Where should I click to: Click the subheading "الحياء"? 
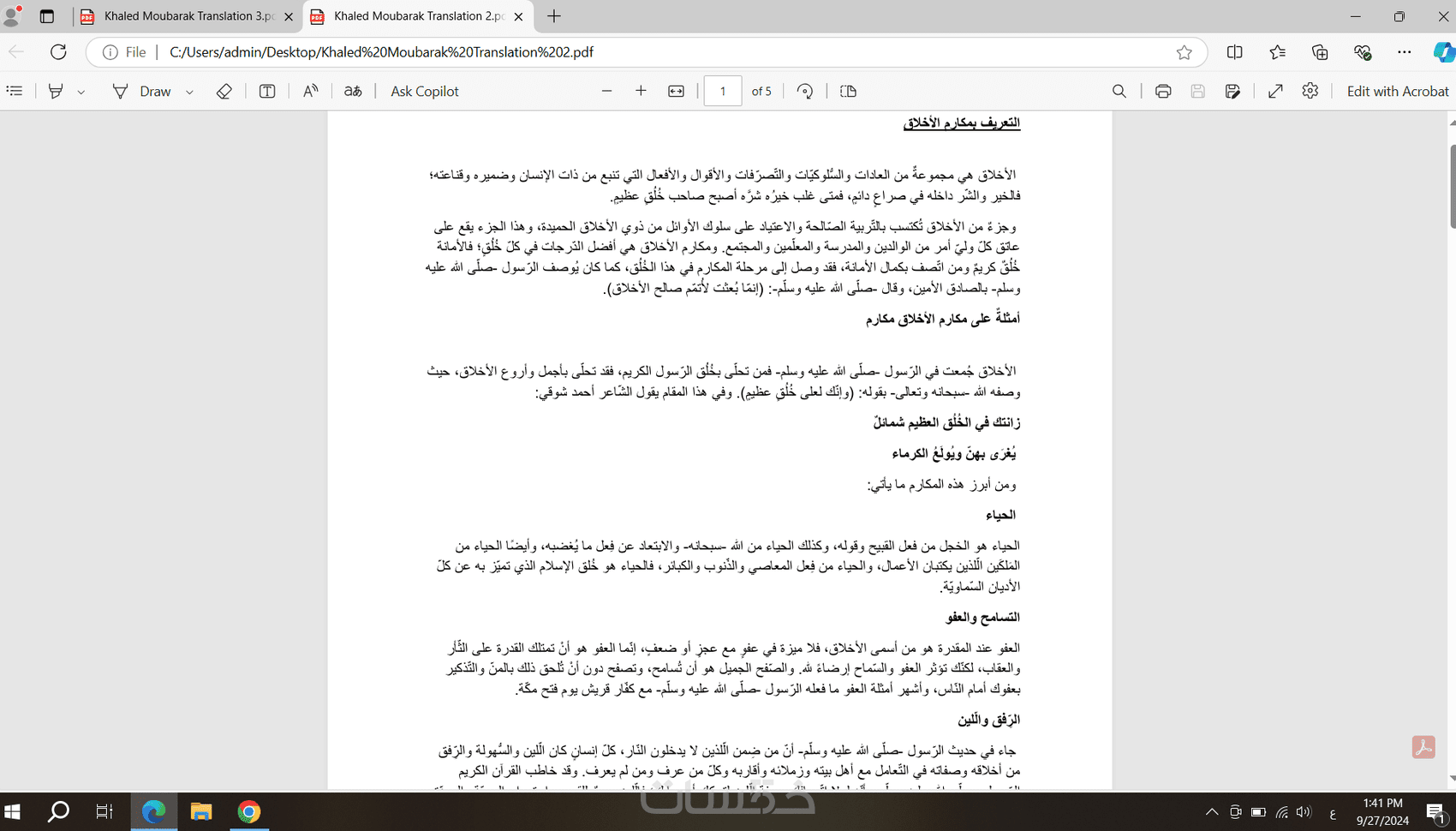[x=1000, y=515]
